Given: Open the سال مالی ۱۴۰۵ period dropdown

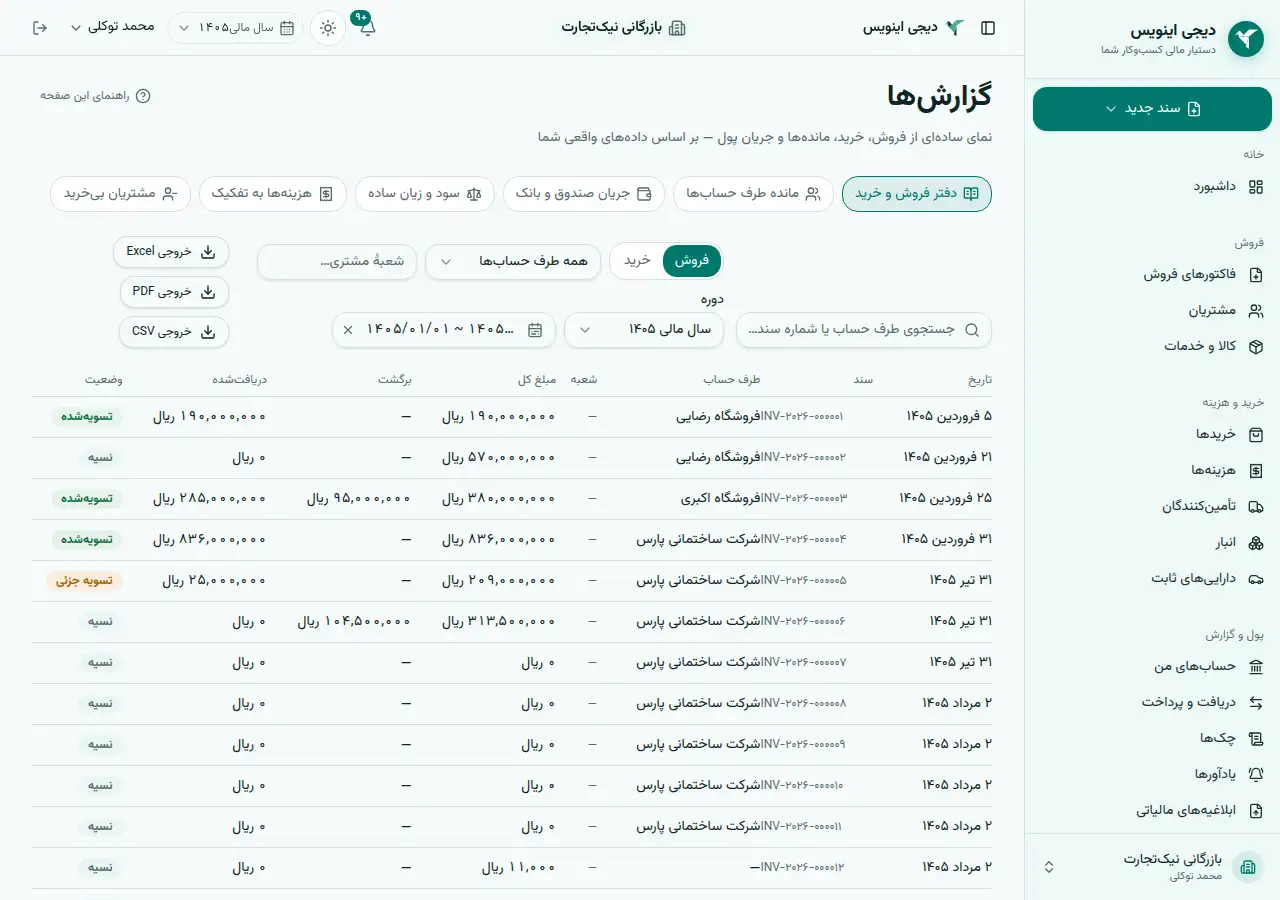Looking at the screenshot, I should click(644, 329).
